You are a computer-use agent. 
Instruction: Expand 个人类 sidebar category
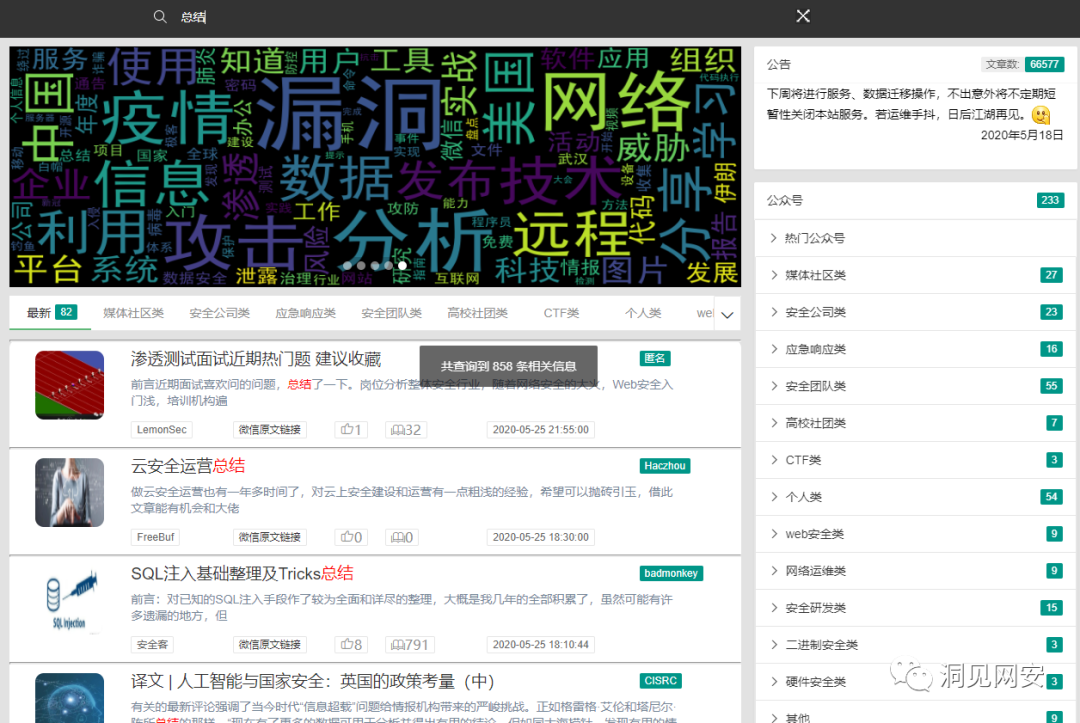click(x=915, y=497)
